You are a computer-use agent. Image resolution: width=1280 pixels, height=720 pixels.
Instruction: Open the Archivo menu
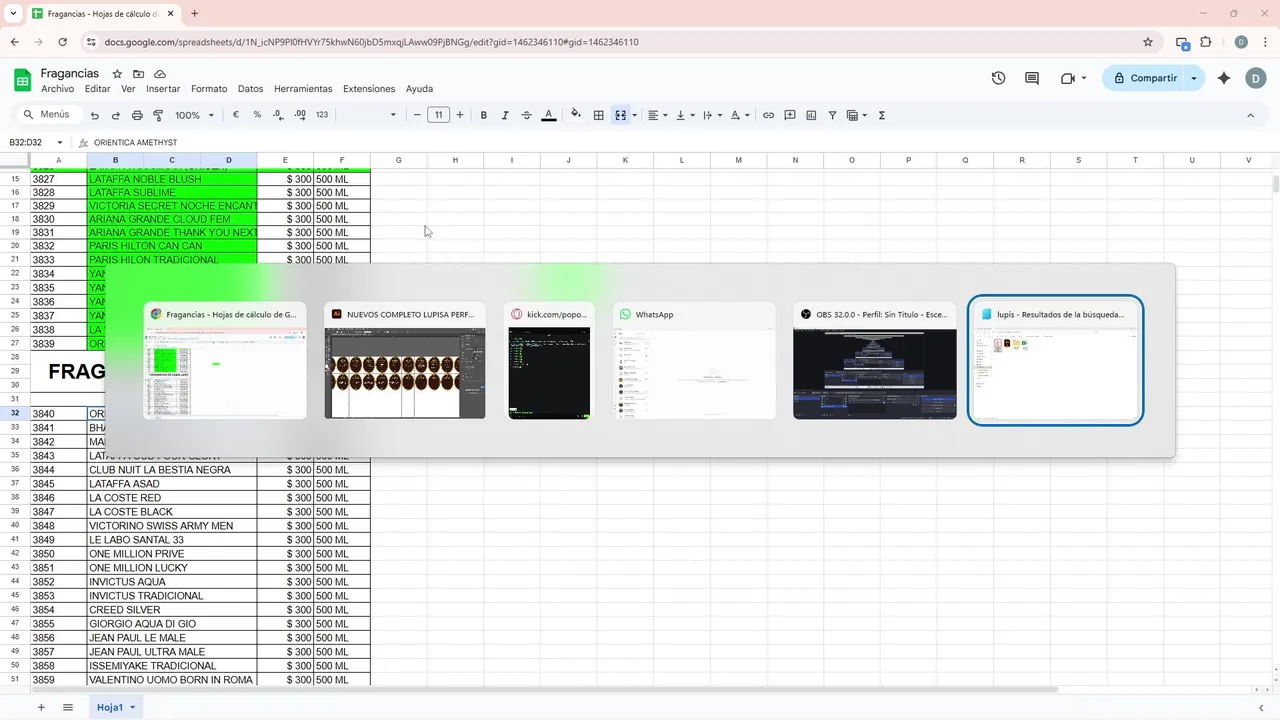pos(58,89)
